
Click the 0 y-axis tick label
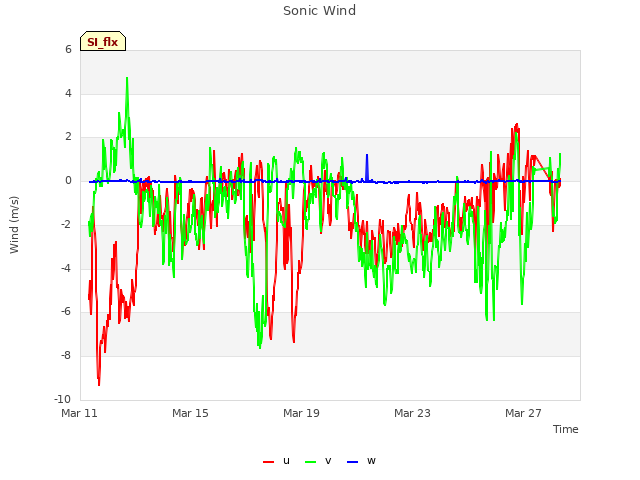click(68, 180)
